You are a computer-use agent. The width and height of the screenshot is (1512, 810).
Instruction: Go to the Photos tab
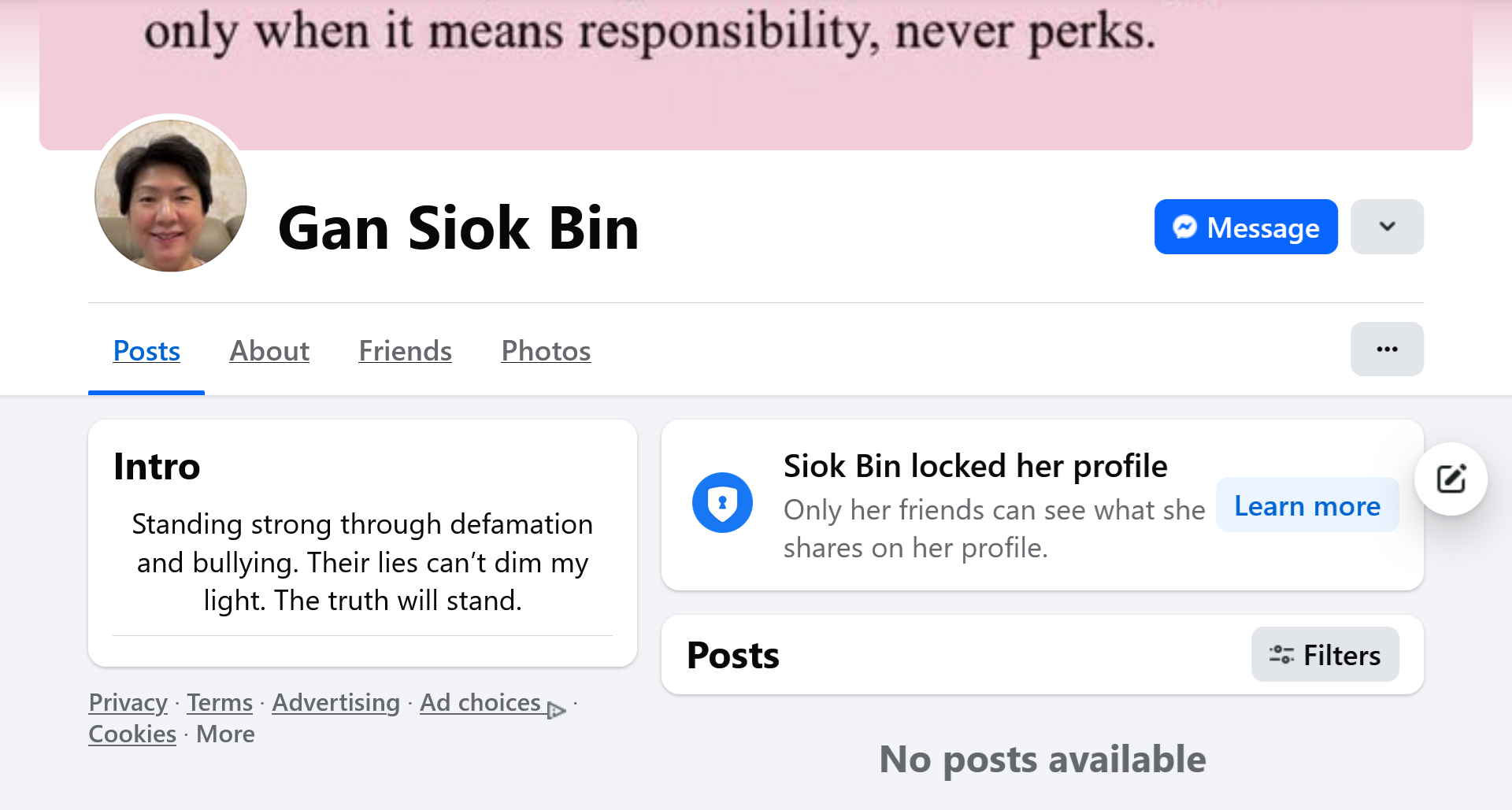[546, 351]
